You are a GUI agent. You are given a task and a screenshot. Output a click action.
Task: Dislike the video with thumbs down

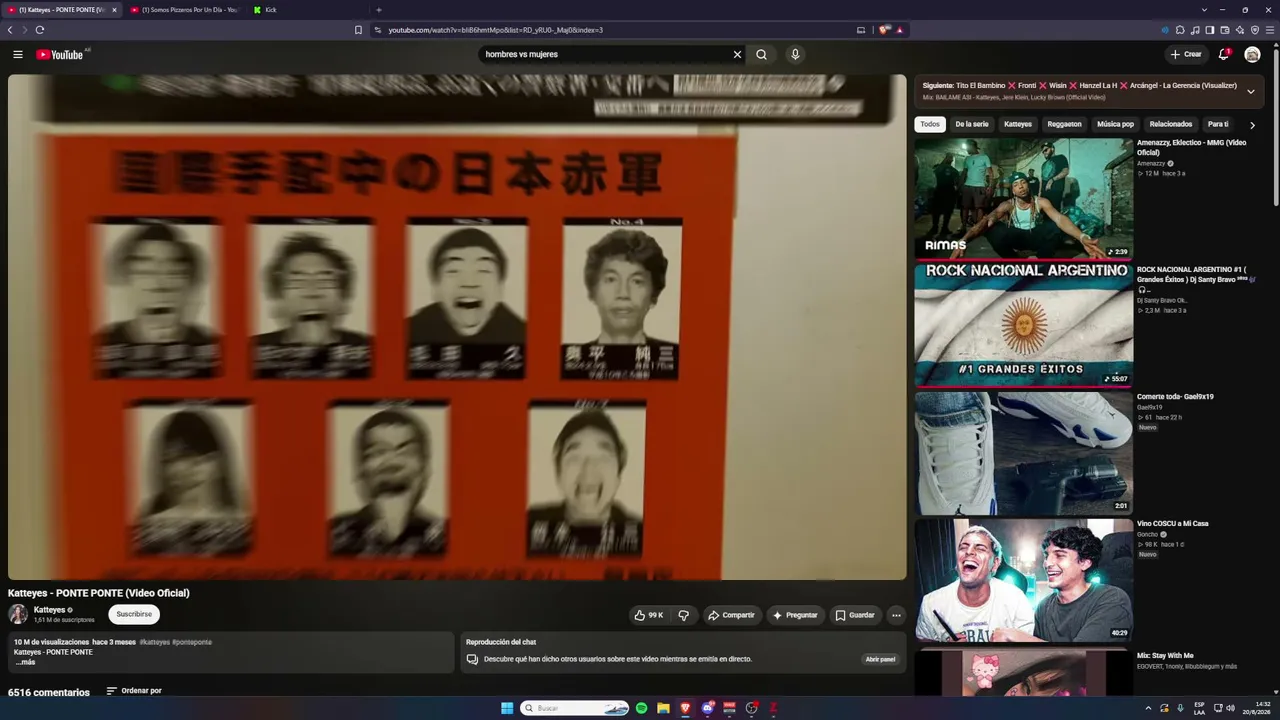click(684, 615)
